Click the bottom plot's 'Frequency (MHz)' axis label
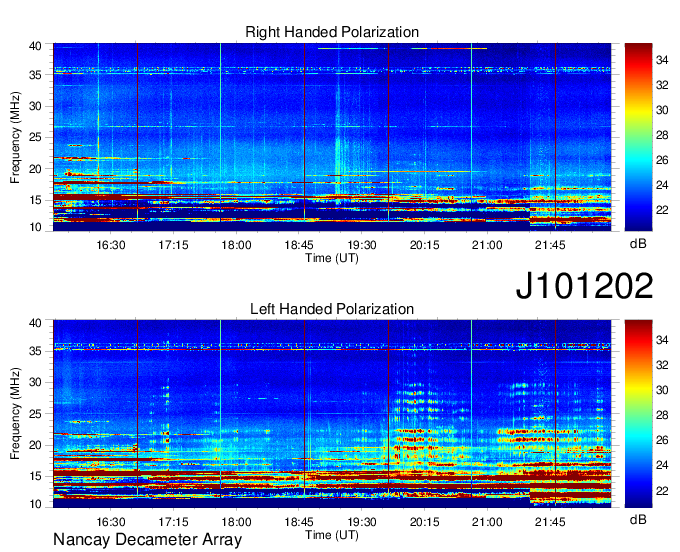Viewport: 680px width, 552px height. coord(15,414)
